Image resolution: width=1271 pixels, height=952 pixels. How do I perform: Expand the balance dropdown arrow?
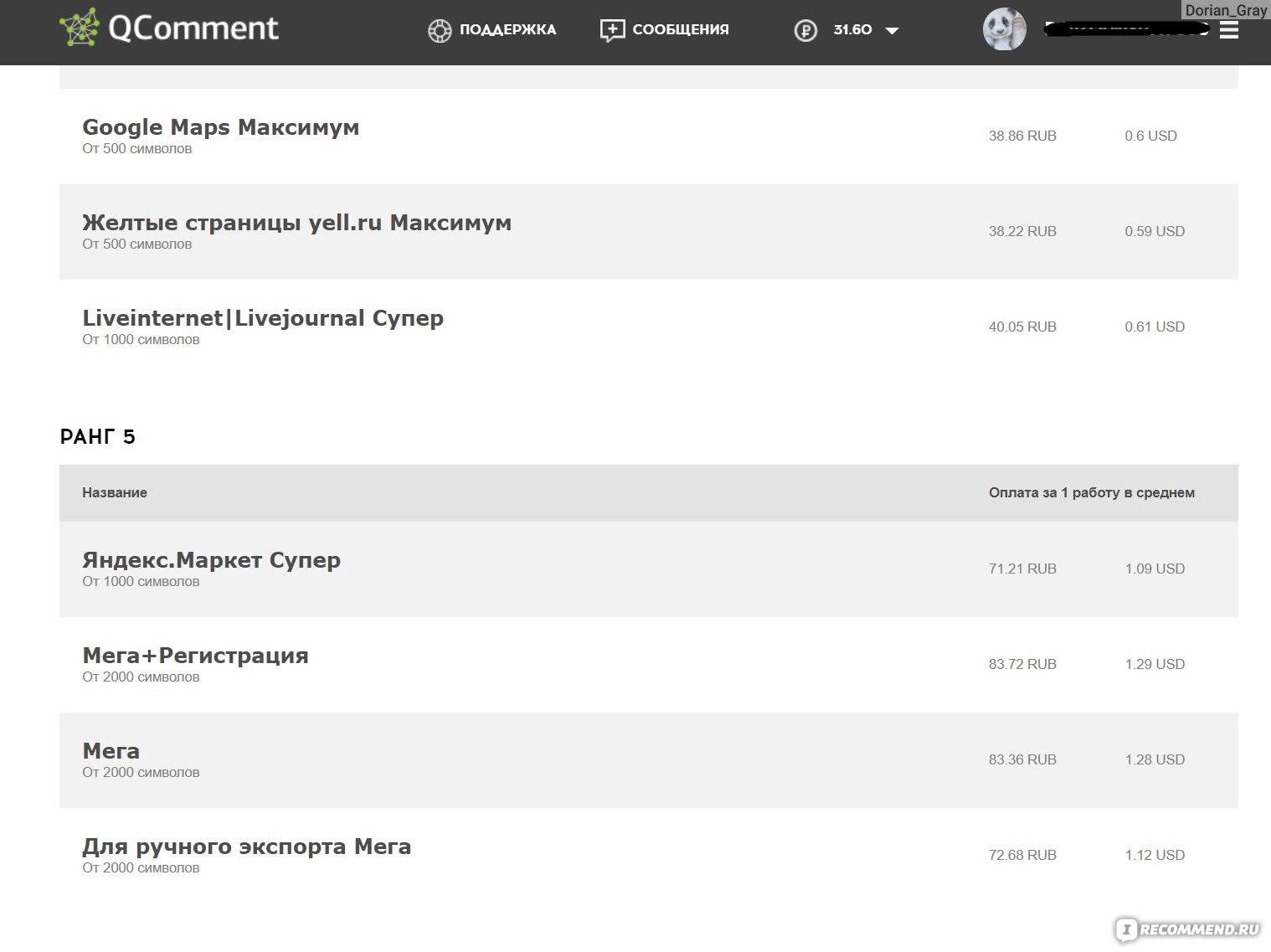point(893,31)
